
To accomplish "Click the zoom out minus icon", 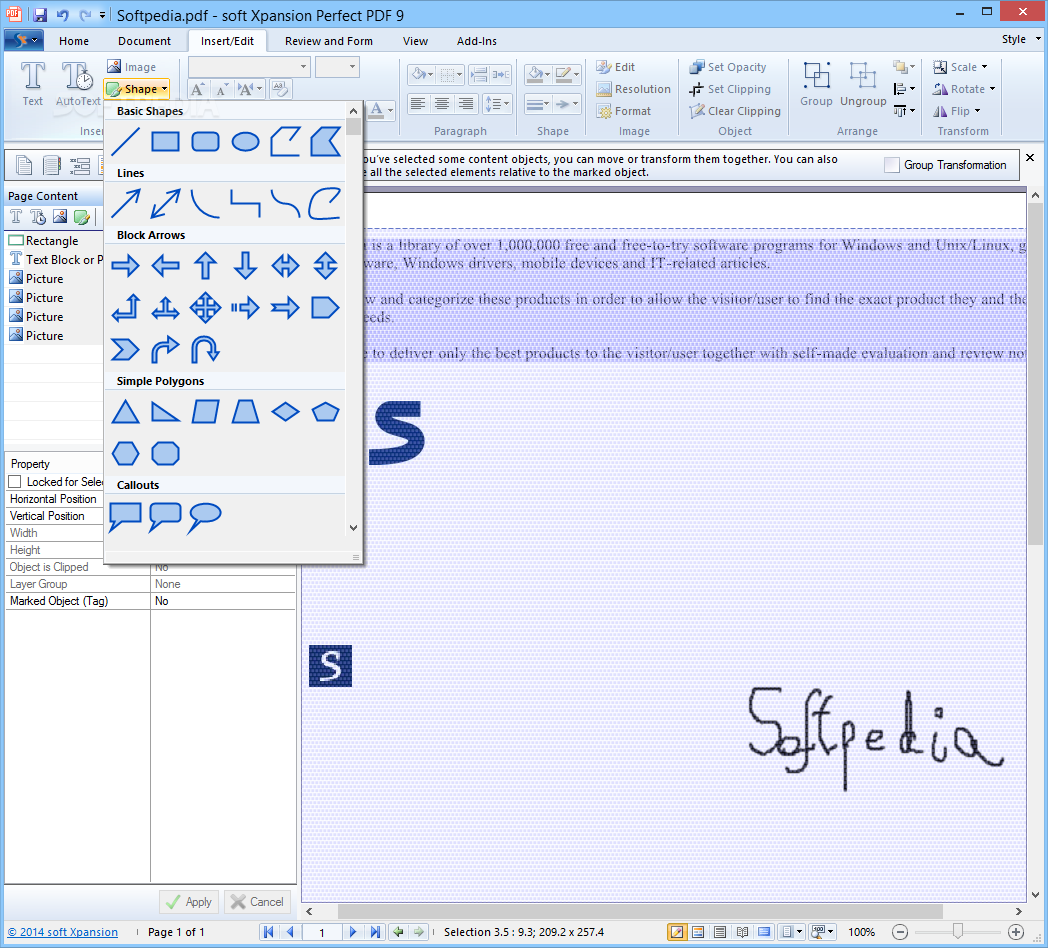I will [900, 932].
